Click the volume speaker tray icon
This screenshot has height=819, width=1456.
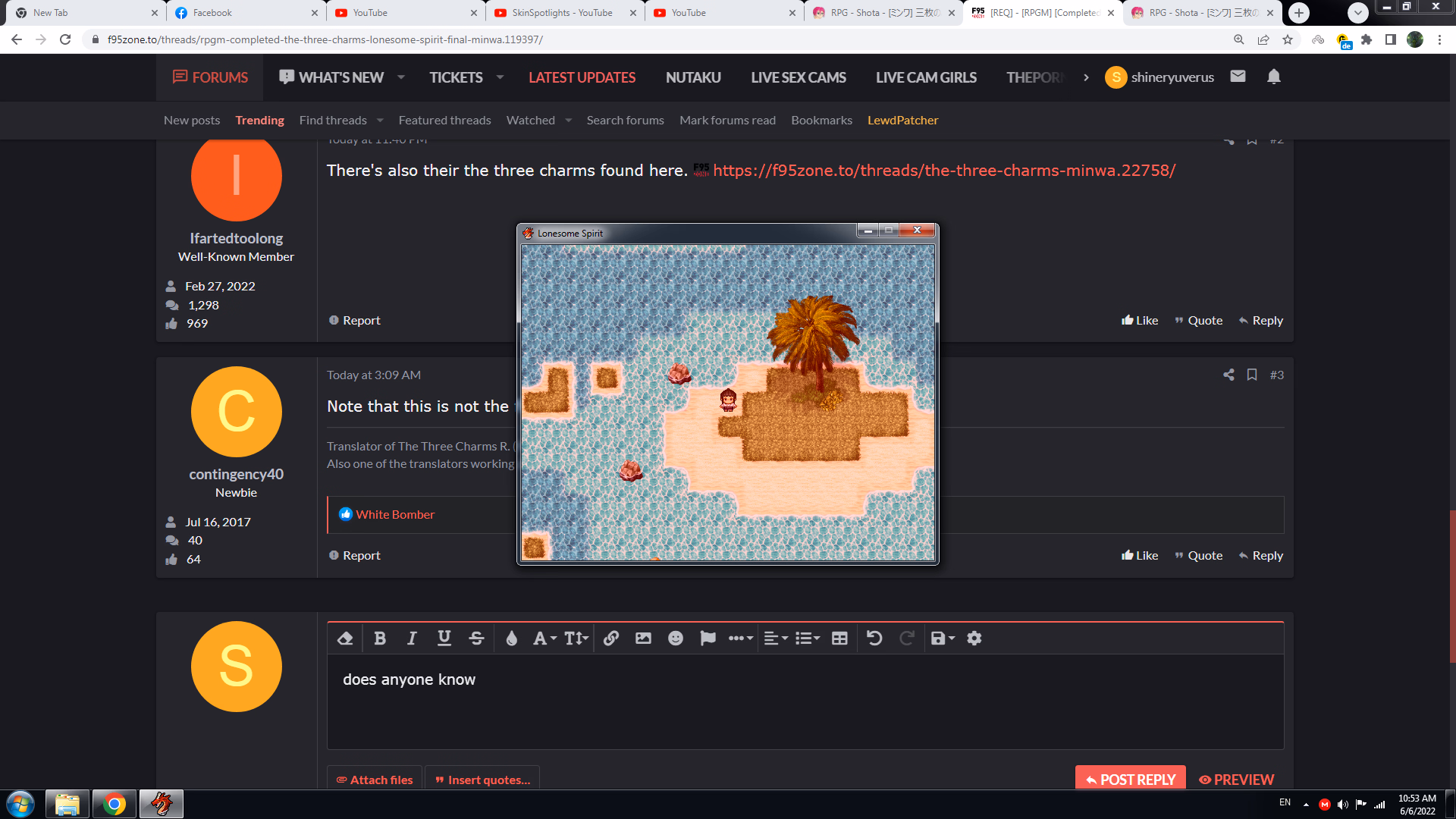(1342, 804)
